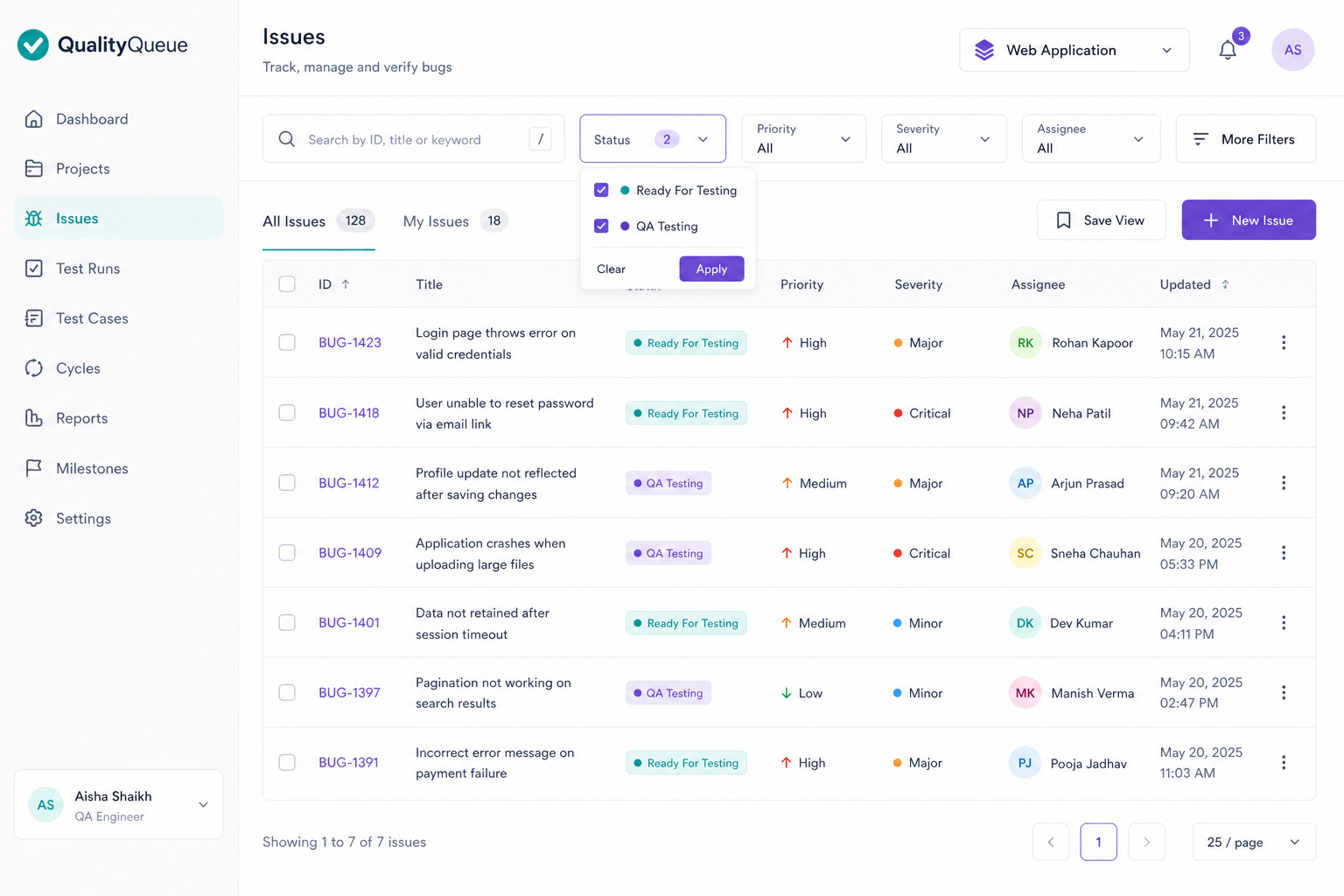Click Sneha Chauhan's SC avatar
This screenshot has height=896, width=1344.
click(1025, 553)
